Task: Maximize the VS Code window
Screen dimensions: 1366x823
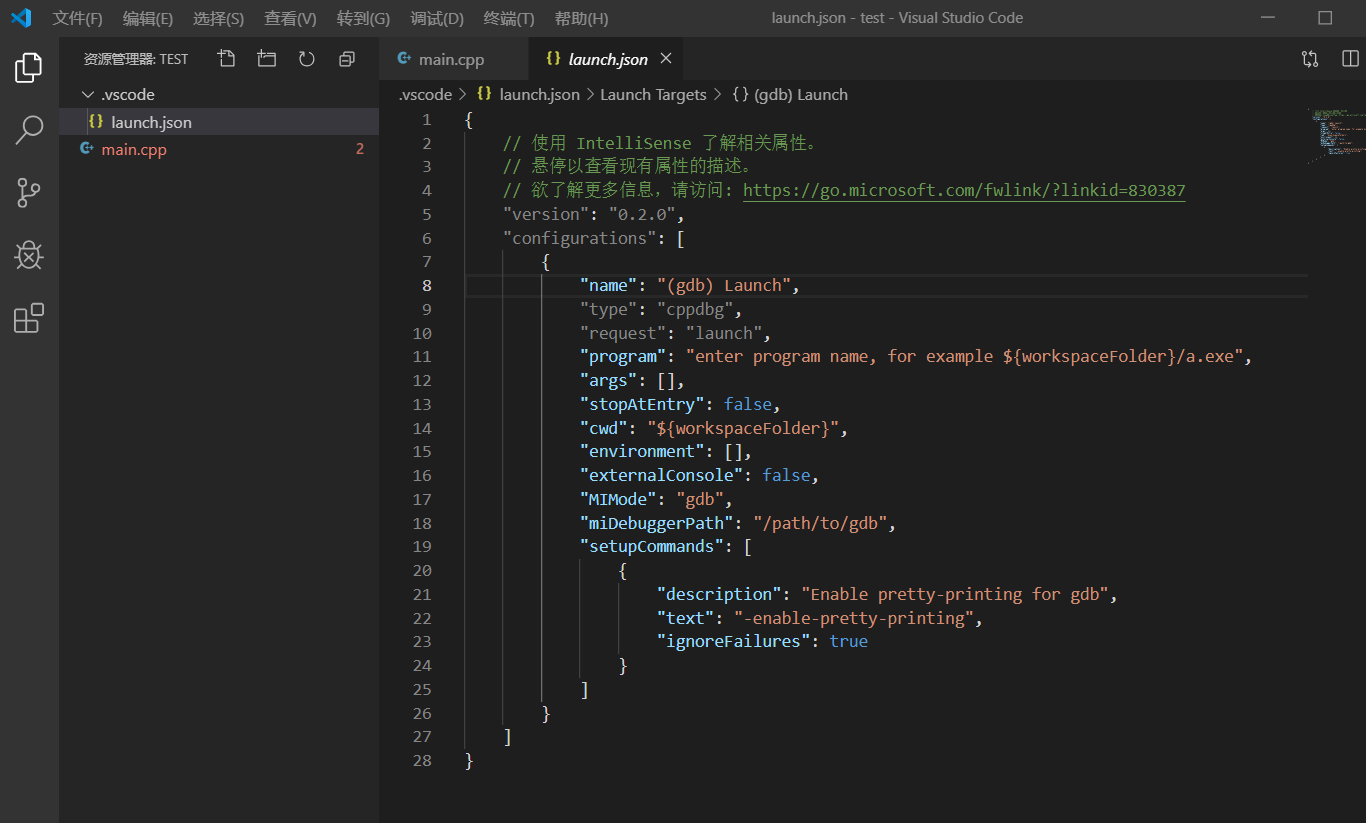Action: 1325,18
